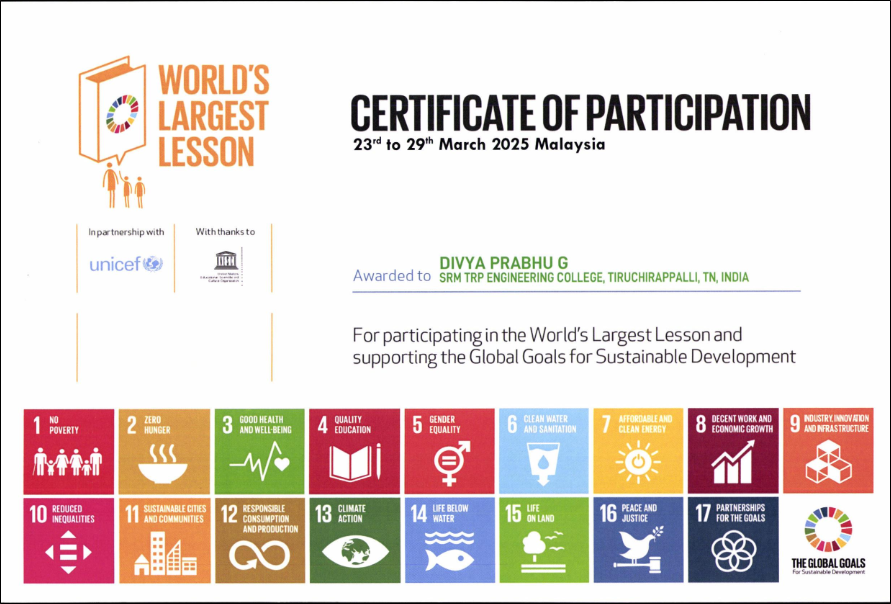Select the Good Health and Well-Being tile

[259, 451]
